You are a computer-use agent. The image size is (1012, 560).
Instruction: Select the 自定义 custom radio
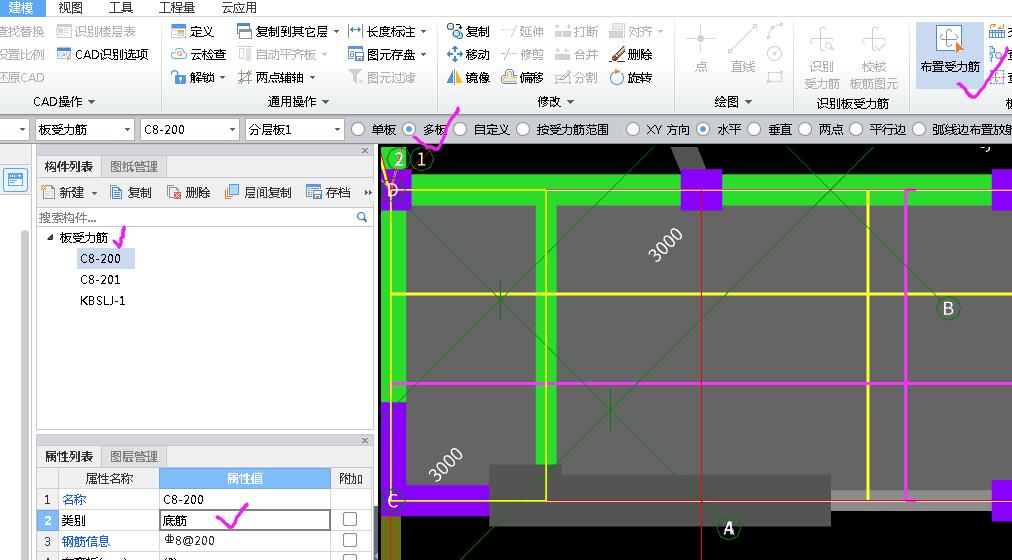[460, 129]
